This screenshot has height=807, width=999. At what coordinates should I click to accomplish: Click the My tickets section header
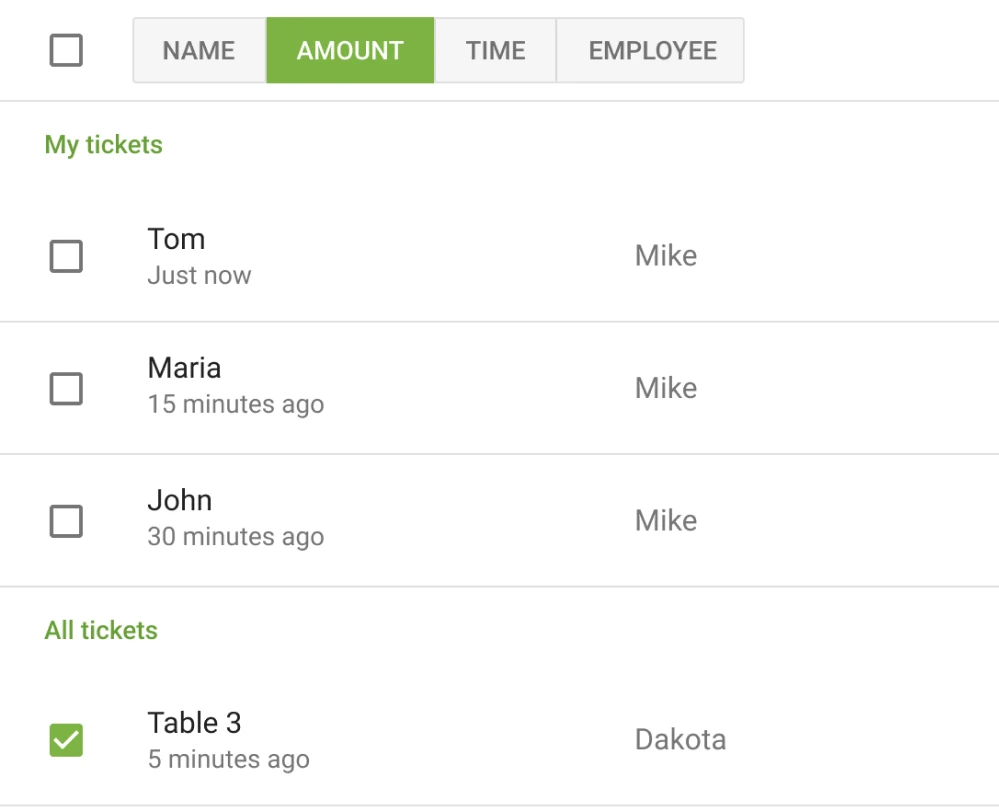[104, 144]
